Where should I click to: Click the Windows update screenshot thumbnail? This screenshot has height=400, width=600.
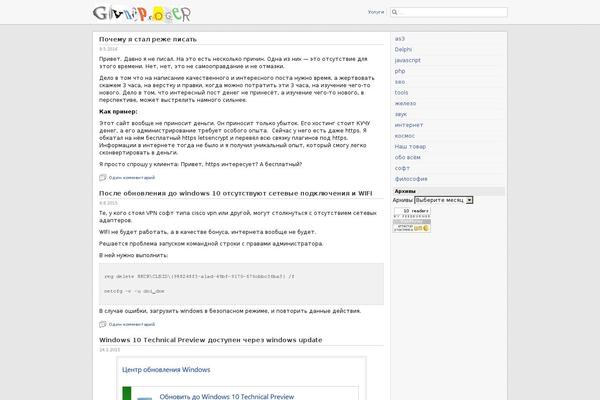click(241, 378)
